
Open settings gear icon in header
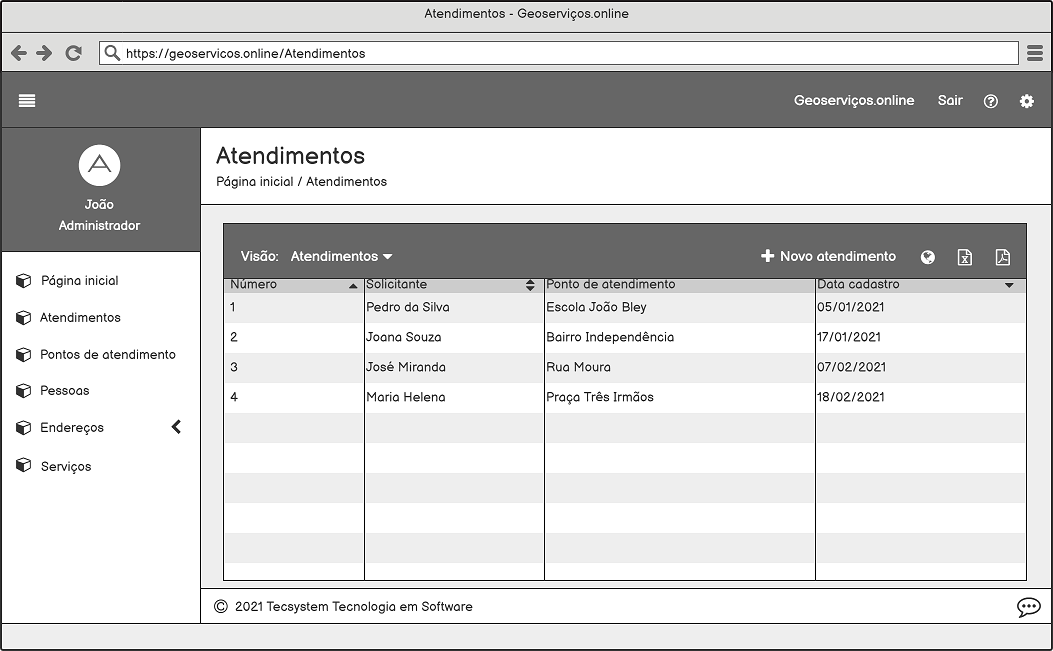(1026, 101)
